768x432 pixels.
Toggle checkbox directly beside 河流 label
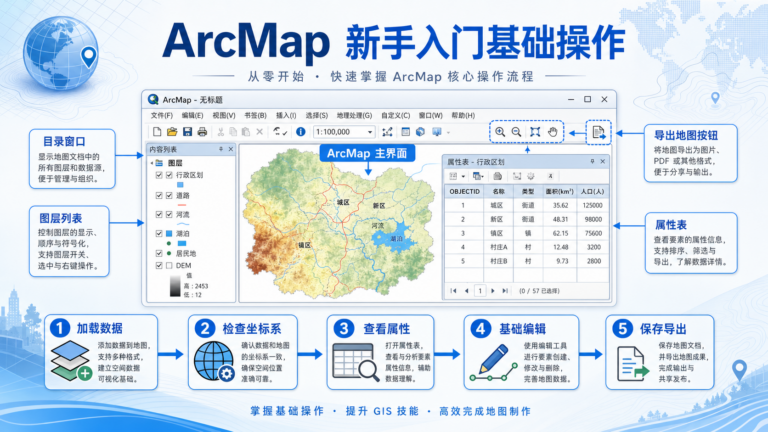coord(169,215)
